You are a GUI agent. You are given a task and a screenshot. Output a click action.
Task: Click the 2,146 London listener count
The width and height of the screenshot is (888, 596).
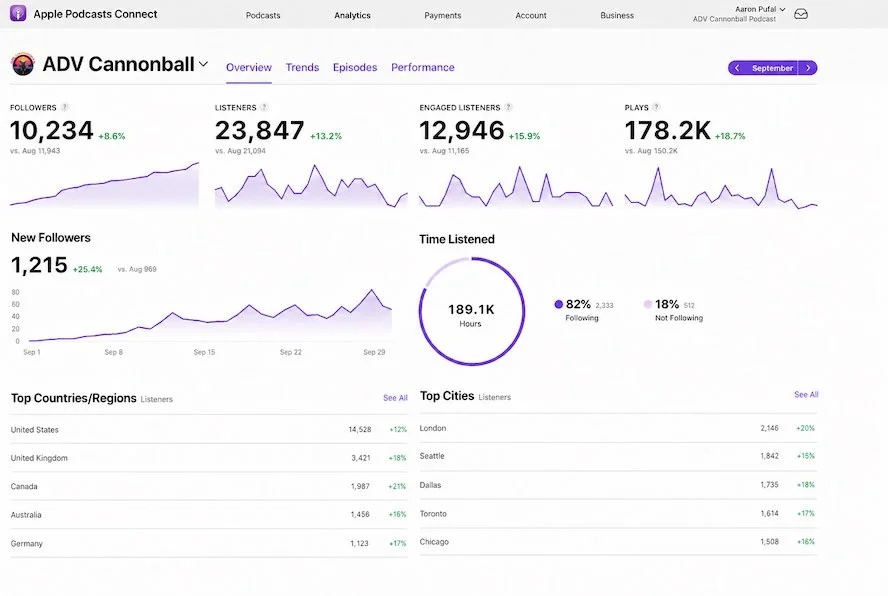click(769, 428)
